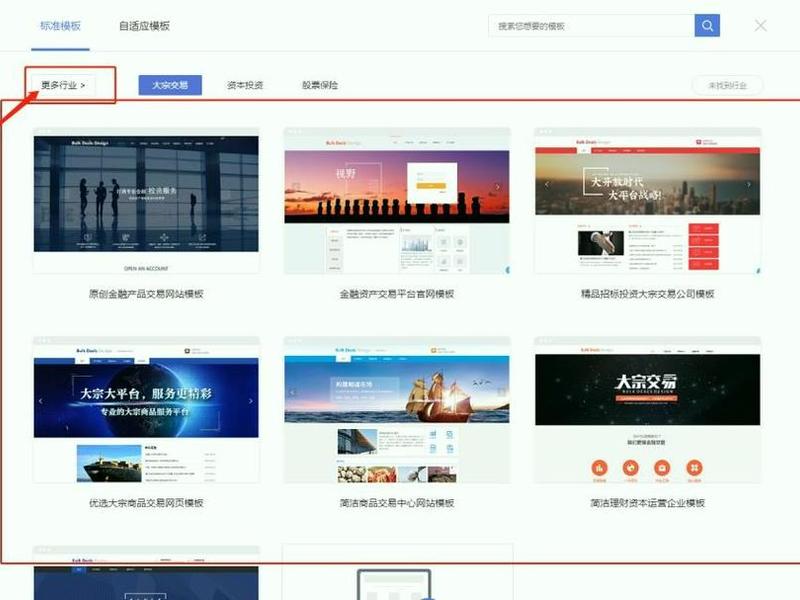The height and width of the screenshot is (600, 800).
Task: Select the 股票保险 category
Action: 320,85
